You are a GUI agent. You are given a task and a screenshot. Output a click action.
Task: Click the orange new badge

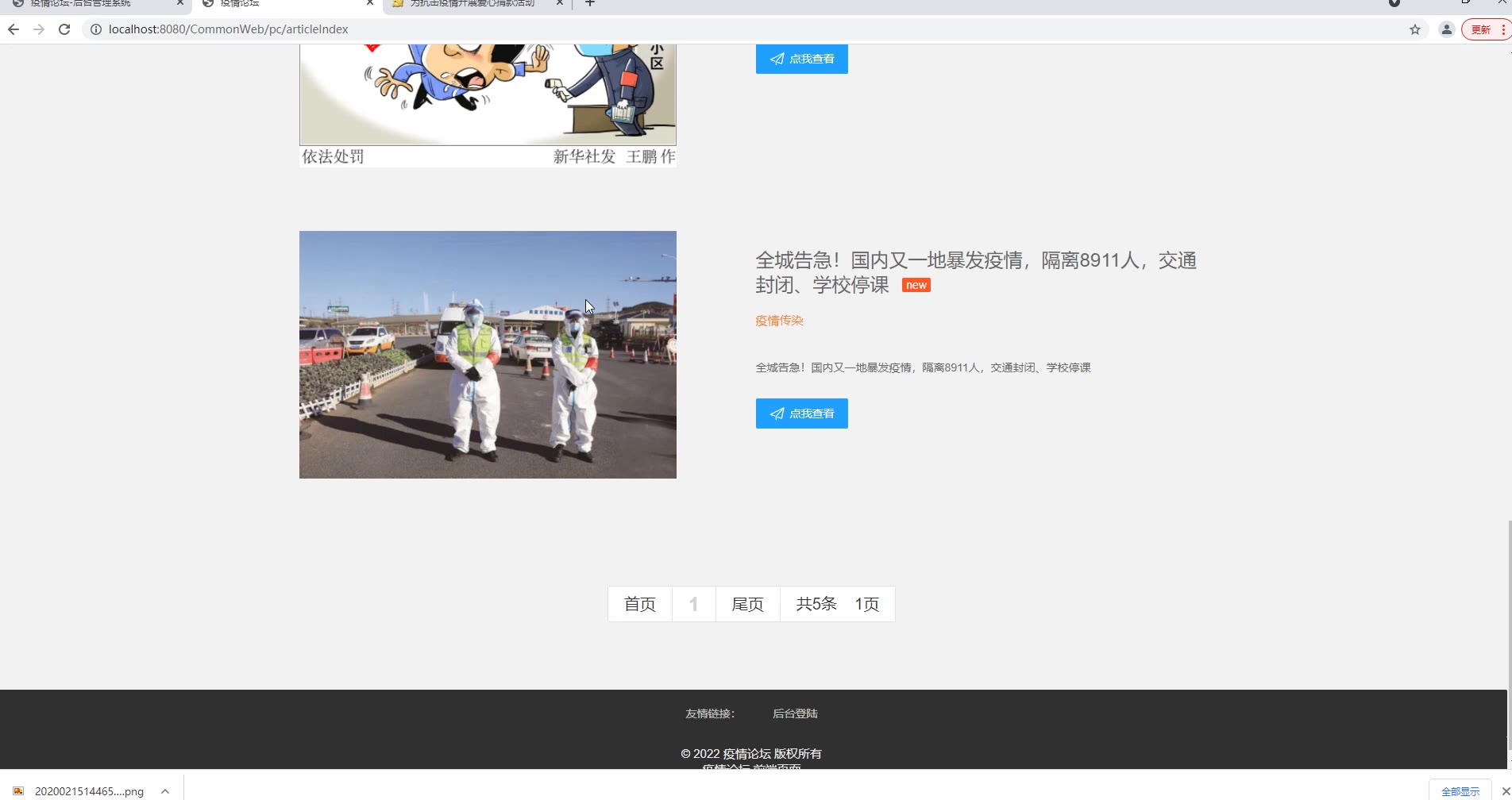916,285
